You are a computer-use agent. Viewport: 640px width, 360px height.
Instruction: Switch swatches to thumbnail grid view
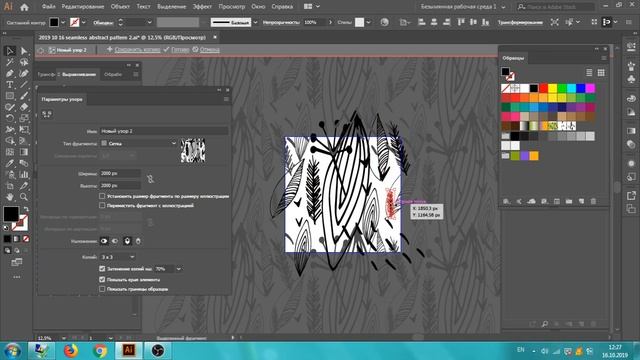(x=601, y=73)
